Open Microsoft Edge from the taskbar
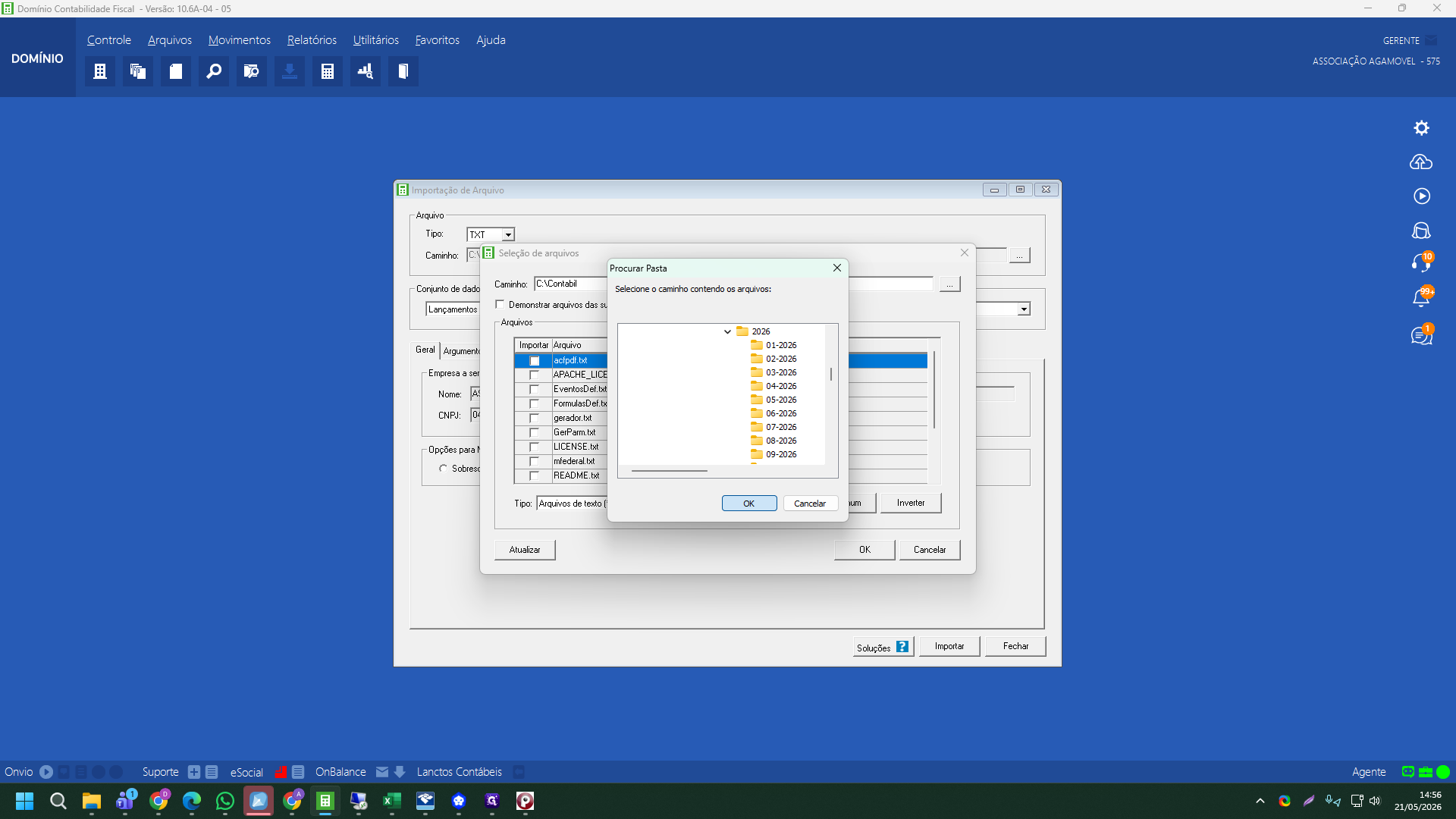This screenshot has width=1456, height=819. pyautogui.click(x=192, y=801)
